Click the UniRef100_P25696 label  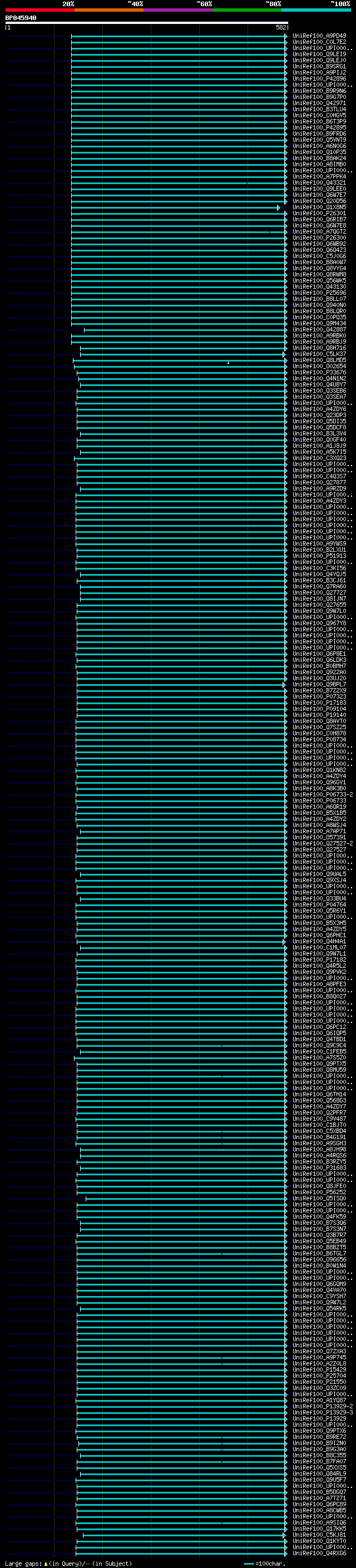(x=319, y=293)
